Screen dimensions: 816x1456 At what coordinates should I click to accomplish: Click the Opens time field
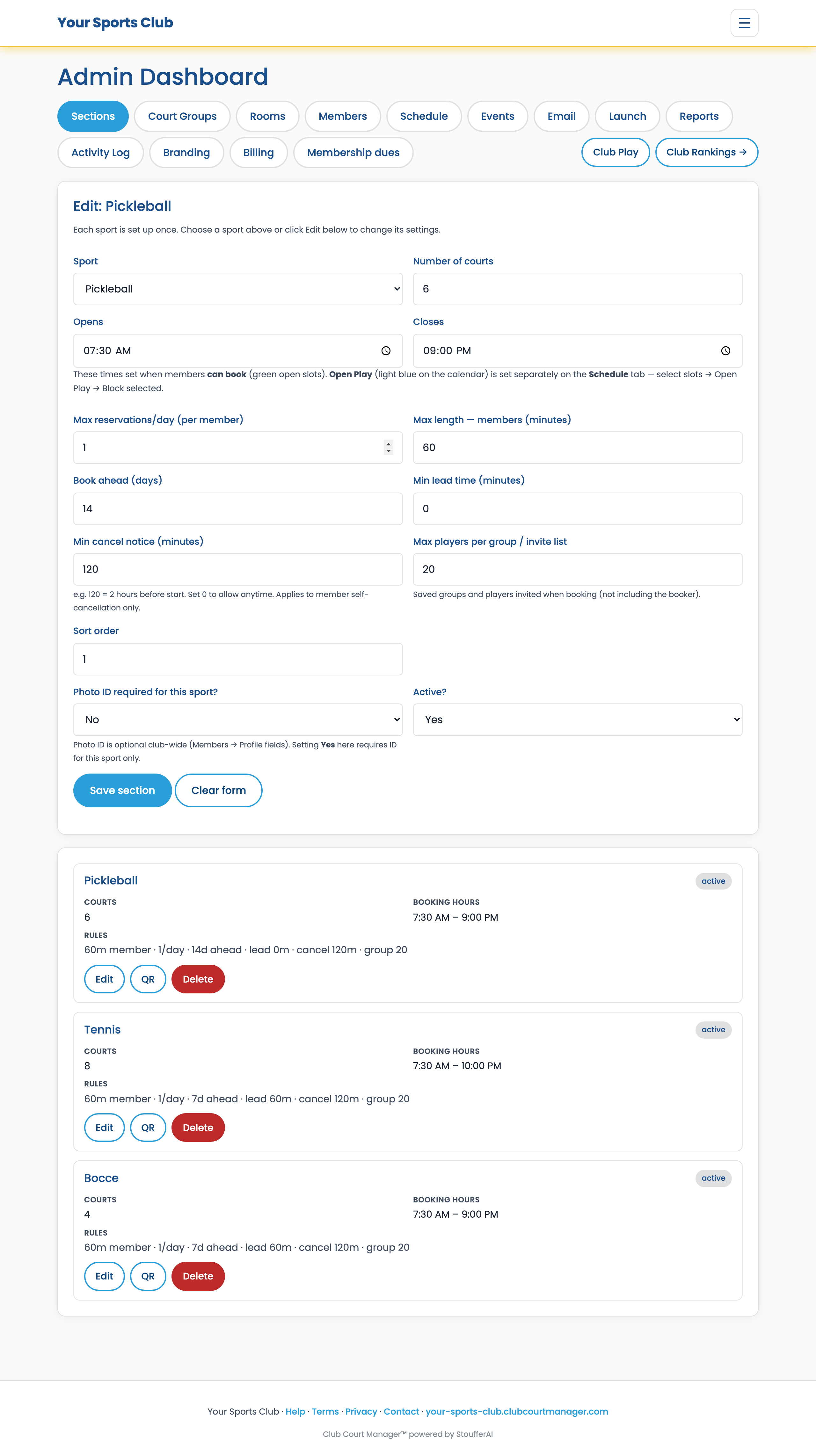tap(238, 351)
